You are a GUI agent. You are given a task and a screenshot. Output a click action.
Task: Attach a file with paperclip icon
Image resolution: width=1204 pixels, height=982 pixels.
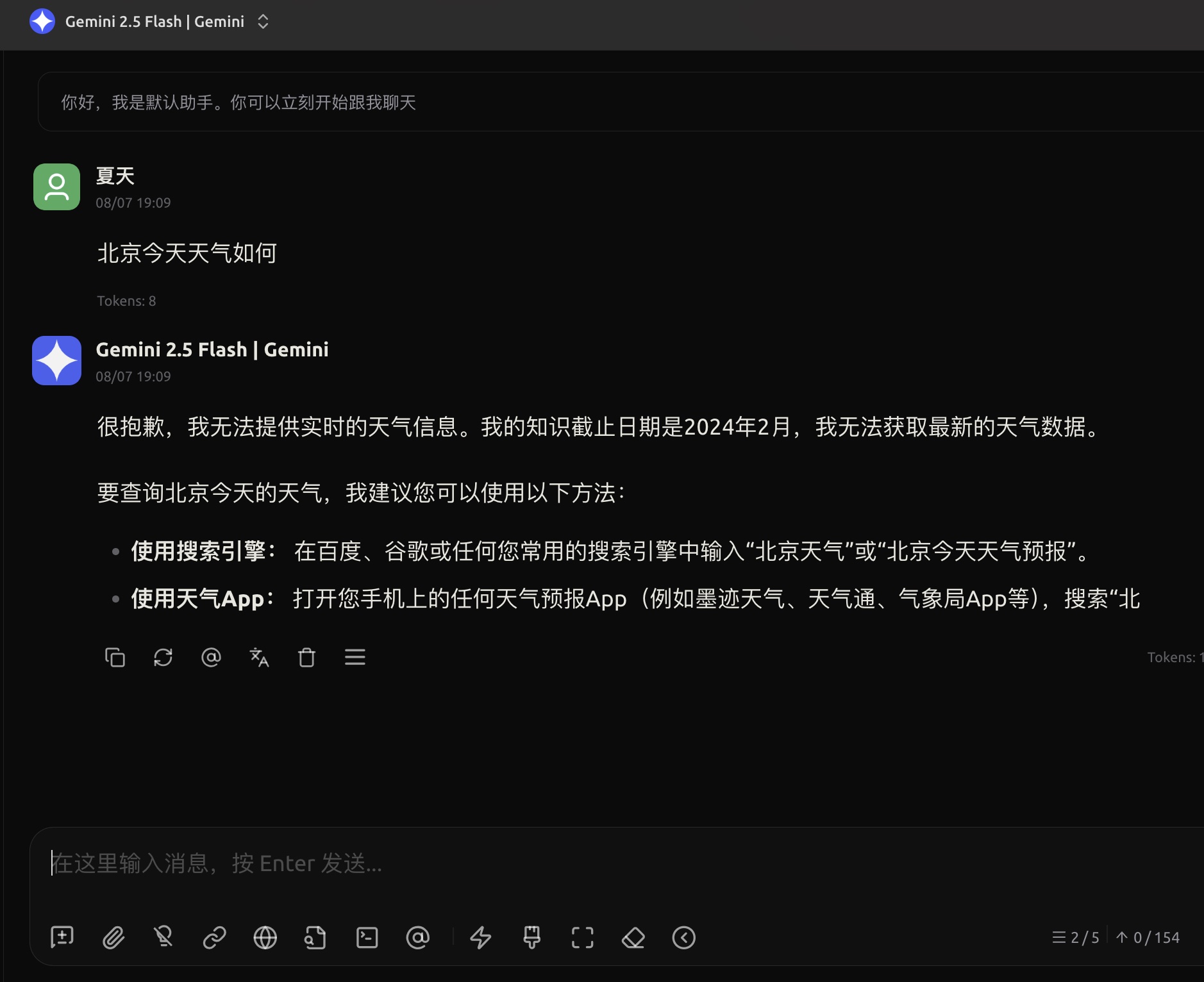tap(113, 938)
